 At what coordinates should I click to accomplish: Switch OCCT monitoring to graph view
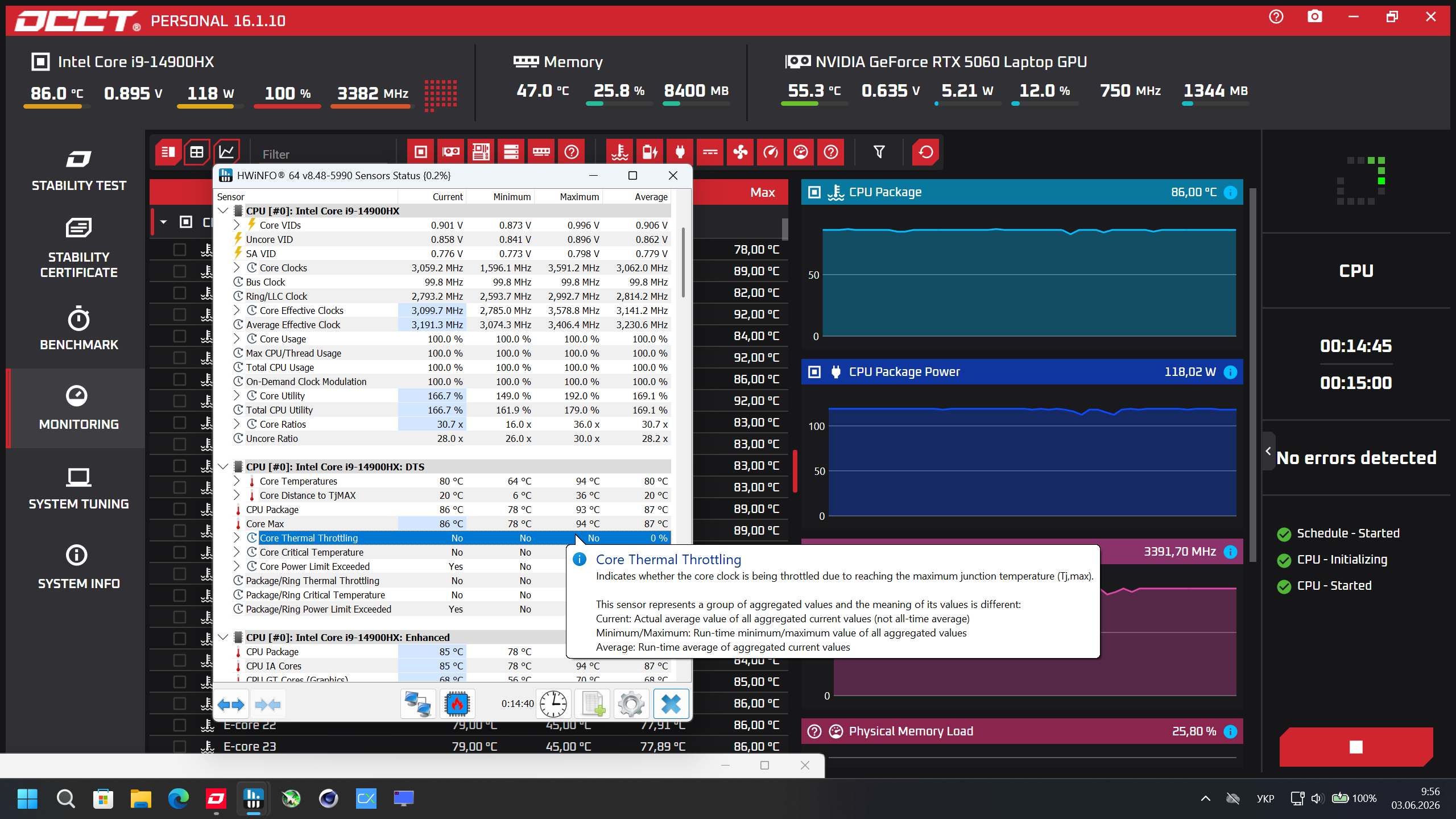pyautogui.click(x=226, y=152)
